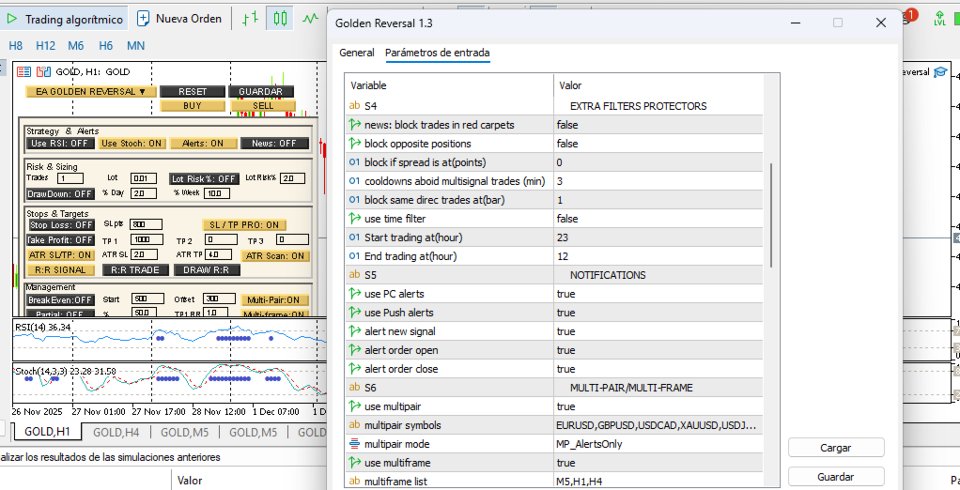Click the 01 icon beside Start trading at(hour)
960x490 pixels.
tap(354, 238)
